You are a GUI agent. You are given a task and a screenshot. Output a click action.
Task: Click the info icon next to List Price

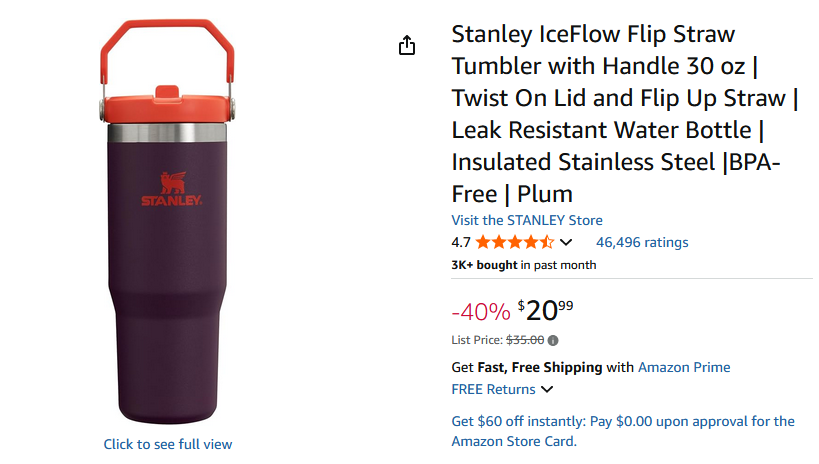click(553, 340)
